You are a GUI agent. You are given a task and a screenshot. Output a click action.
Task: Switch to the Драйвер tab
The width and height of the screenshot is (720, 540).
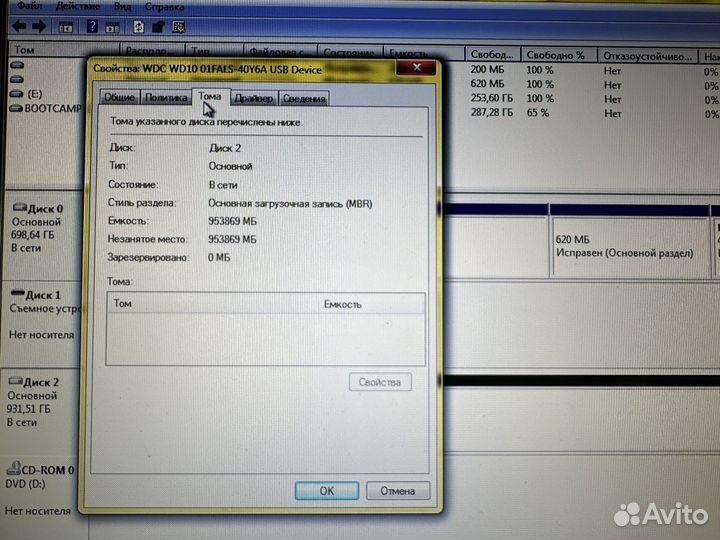(x=254, y=98)
